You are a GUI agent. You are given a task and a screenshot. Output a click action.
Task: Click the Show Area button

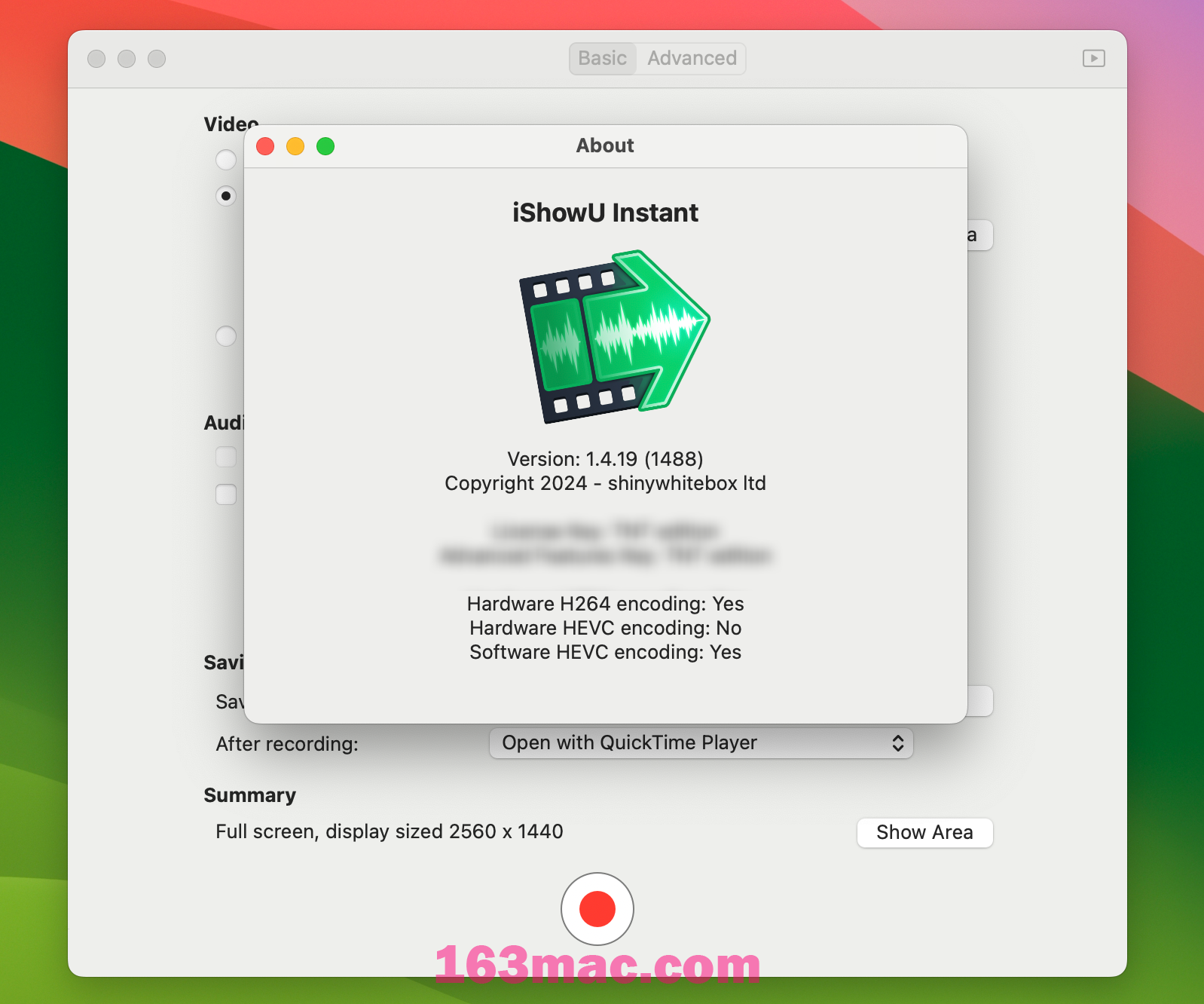924,833
